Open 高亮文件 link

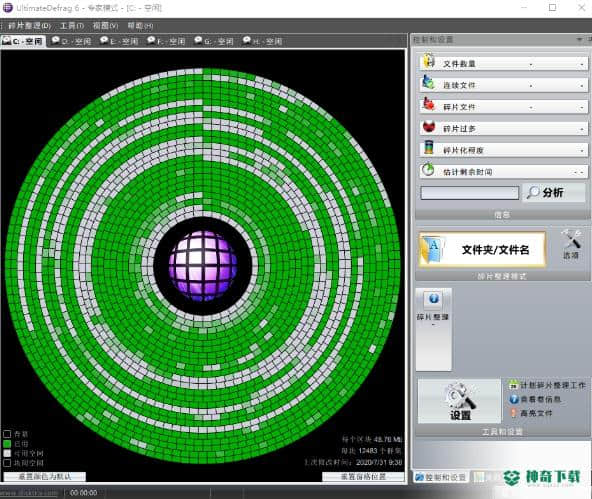pyautogui.click(x=536, y=413)
